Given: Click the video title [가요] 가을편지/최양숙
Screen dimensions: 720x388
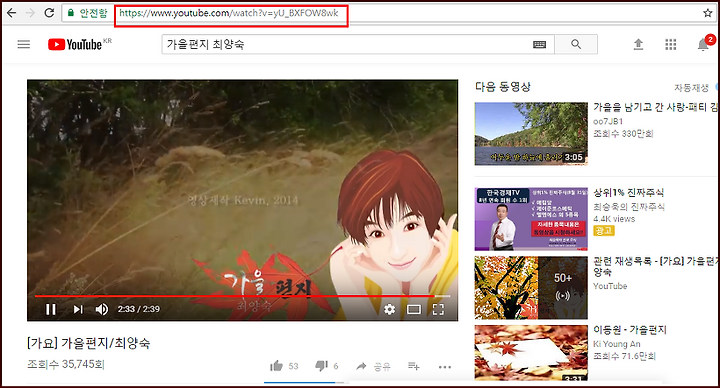Looking at the screenshot, I should tap(89, 343).
